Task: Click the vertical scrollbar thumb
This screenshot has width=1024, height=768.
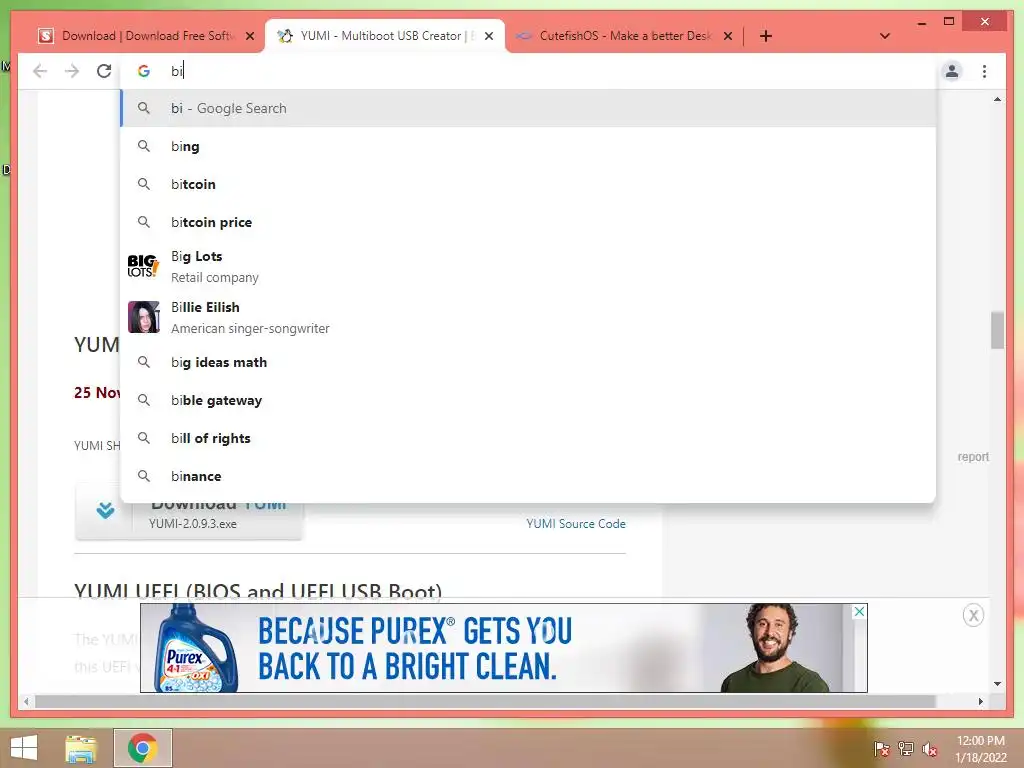Action: point(997,330)
